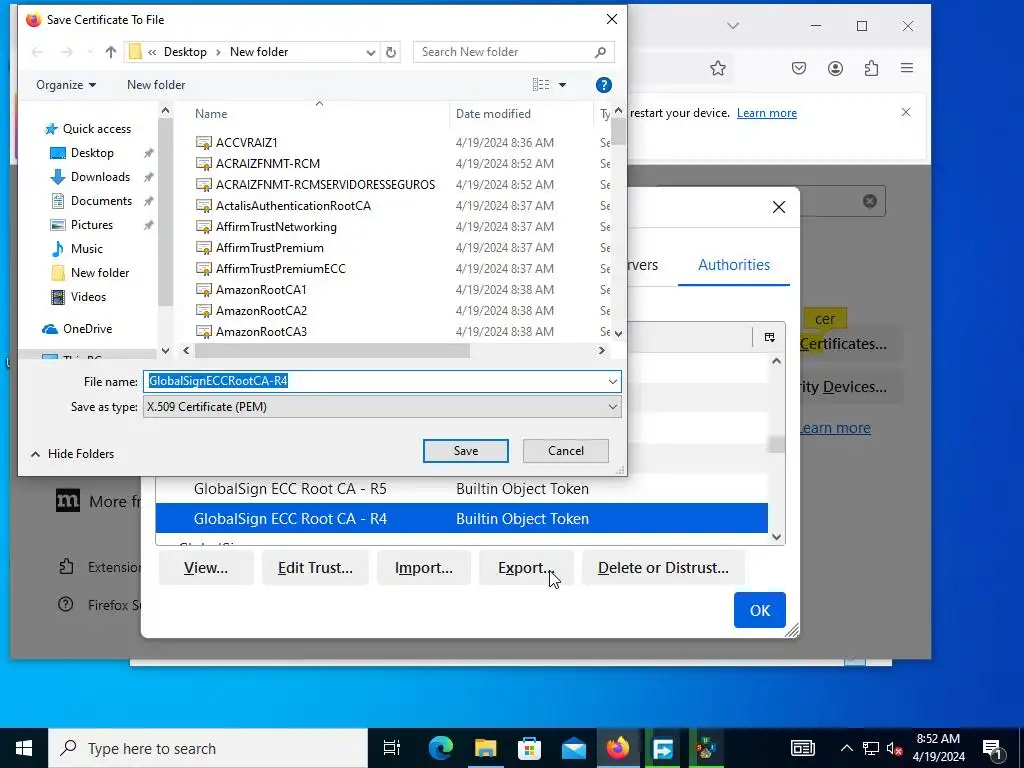This screenshot has height=768, width=1024.
Task: Follow Learn more link in notification bar
Action: 767,113
